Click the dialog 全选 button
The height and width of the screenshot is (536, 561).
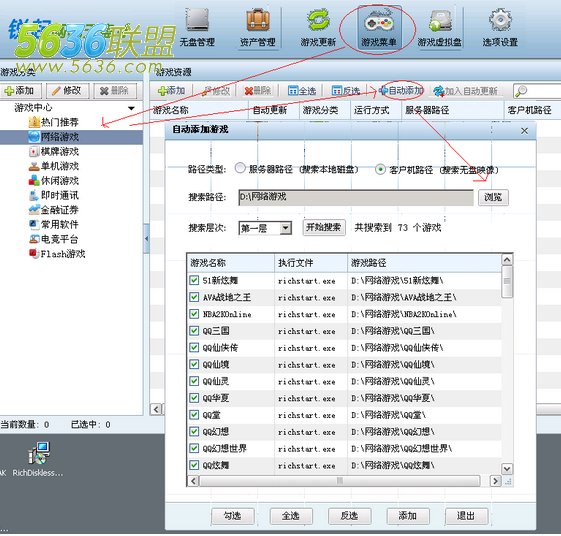click(x=291, y=516)
